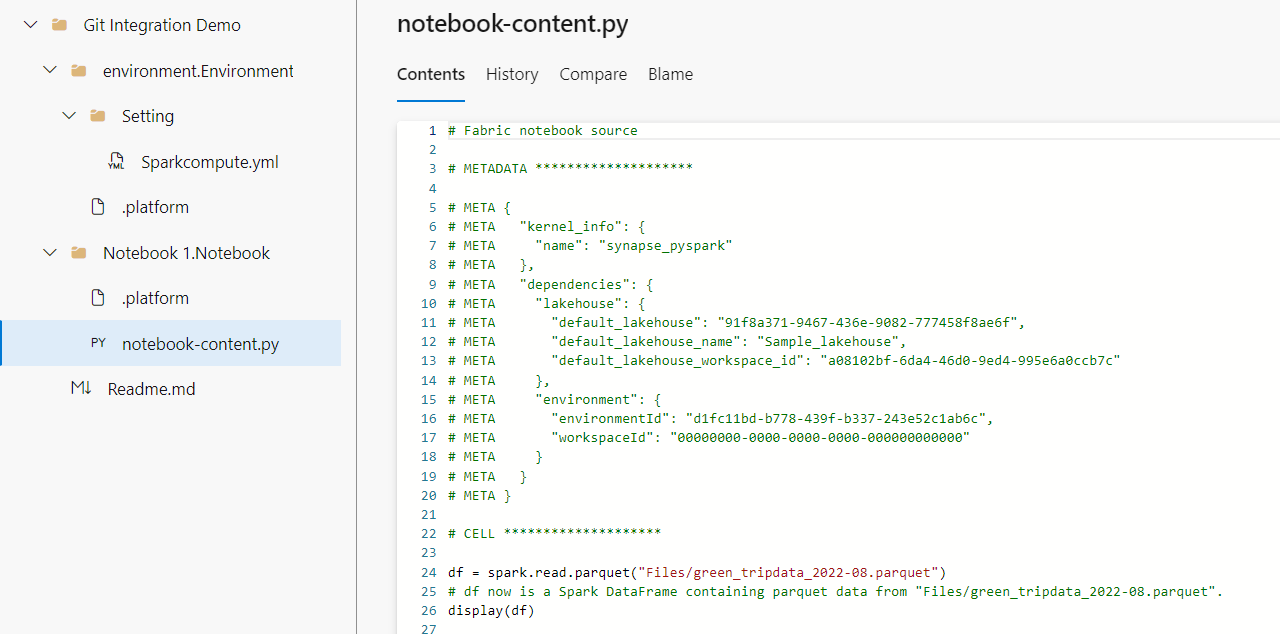Click the default_lakehouse_workspace_id GUID value
Viewport: 1280px width, 634px height.
click(x=969, y=361)
